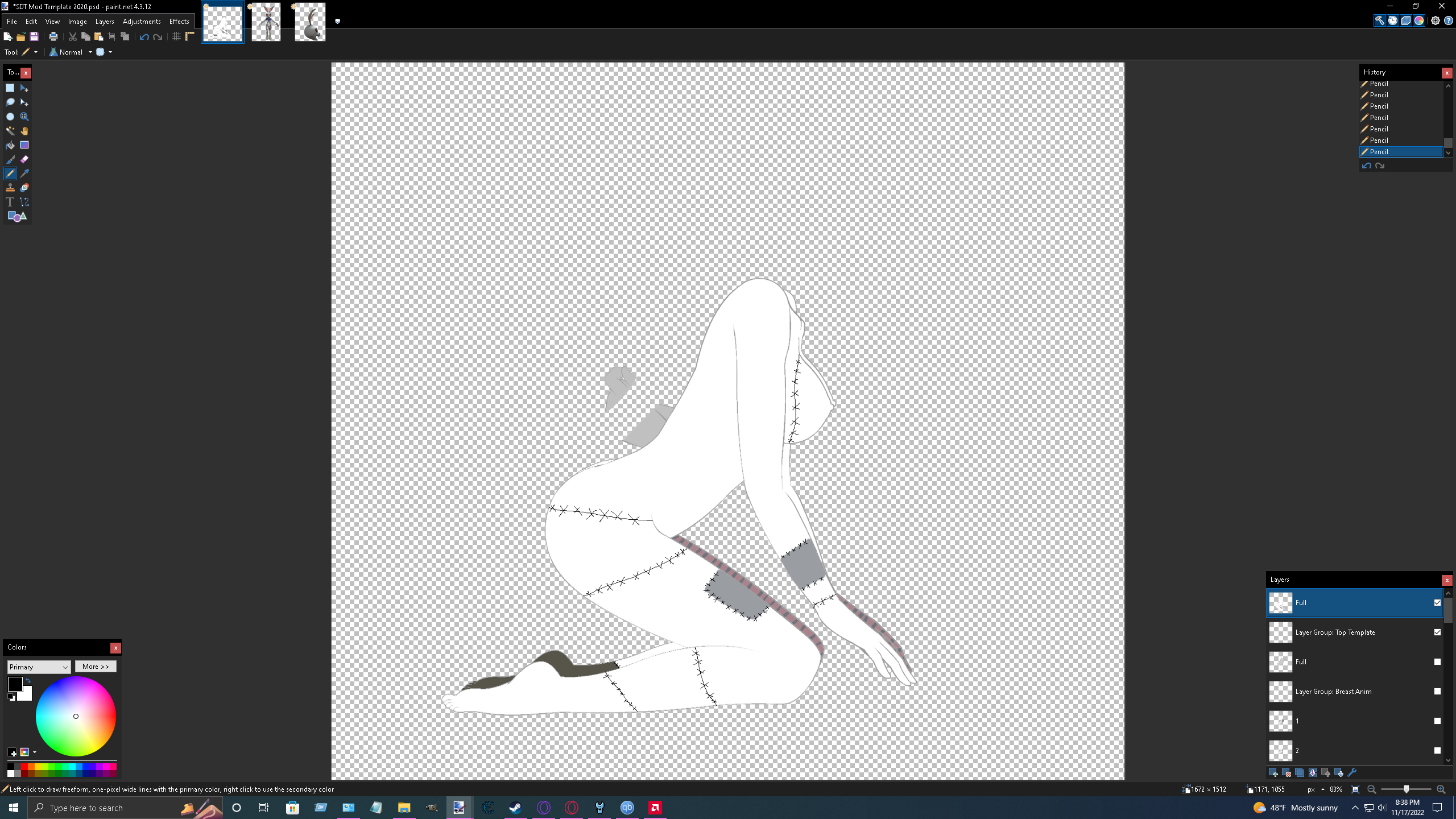Select the Magic Wand tool
The image size is (1456, 819).
[x=10, y=131]
